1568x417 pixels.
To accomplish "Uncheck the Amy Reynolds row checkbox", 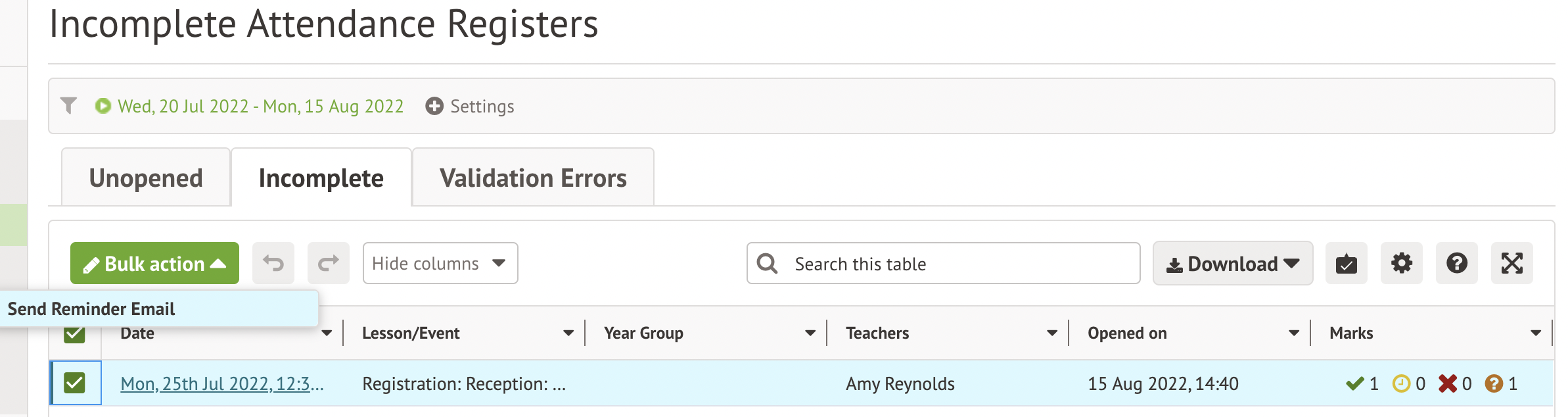I will click(75, 383).
